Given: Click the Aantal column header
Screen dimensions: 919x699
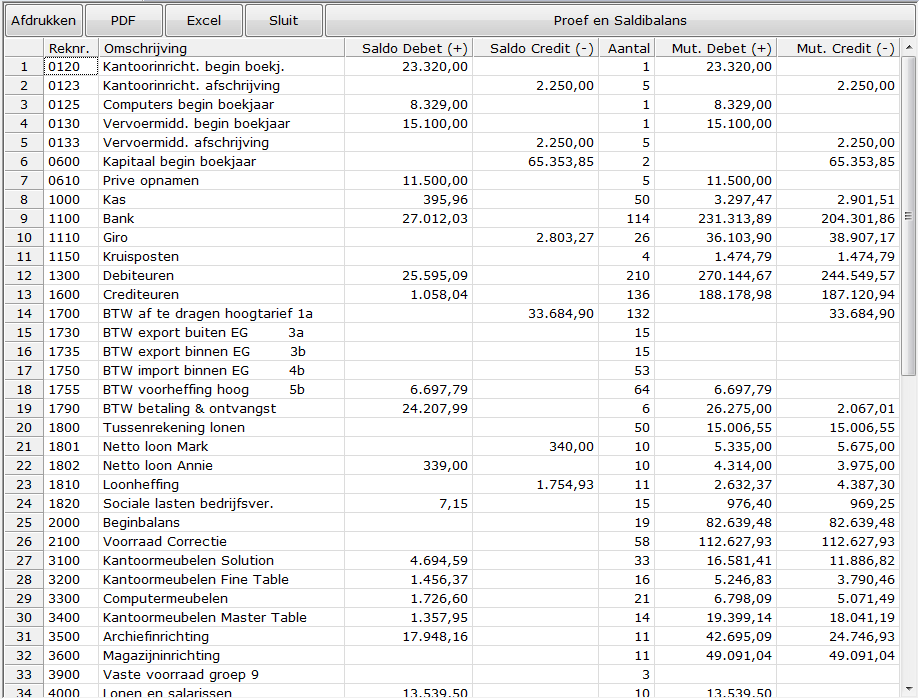Looking at the screenshot, I should pyautogui.click(x=628, y=48).
